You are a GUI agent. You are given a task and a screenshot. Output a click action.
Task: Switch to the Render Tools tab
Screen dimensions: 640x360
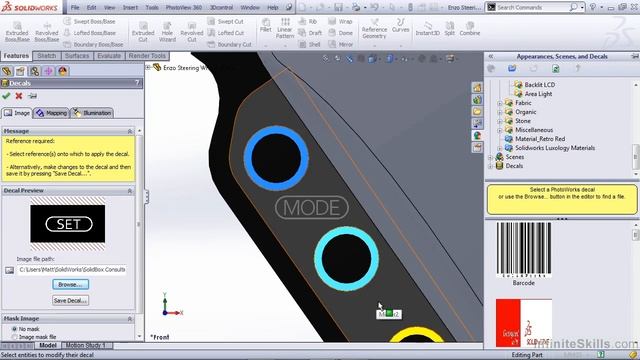[x=147, y=56]
